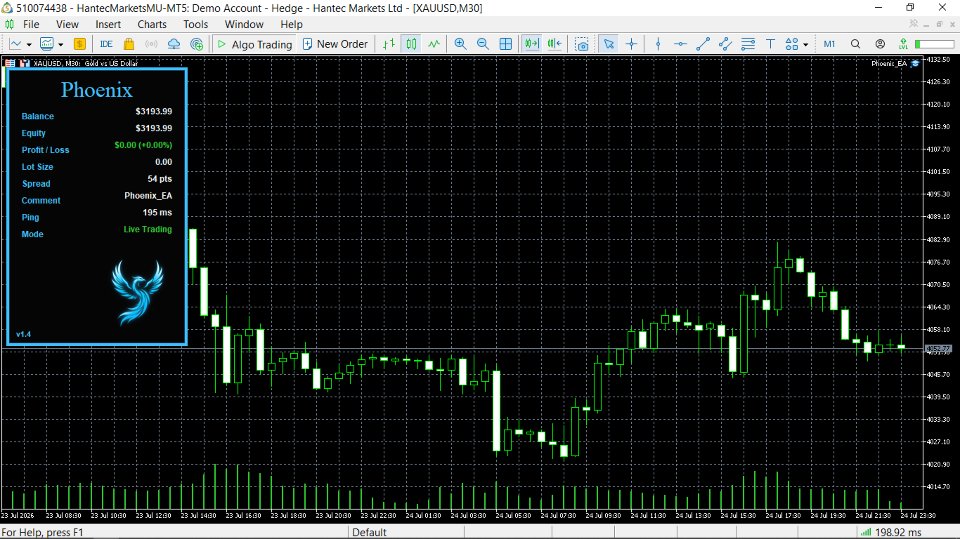Toggle chart auto-scroll to latest bar
This screenshot has width=960, height=539.
(x=532, y=44)
